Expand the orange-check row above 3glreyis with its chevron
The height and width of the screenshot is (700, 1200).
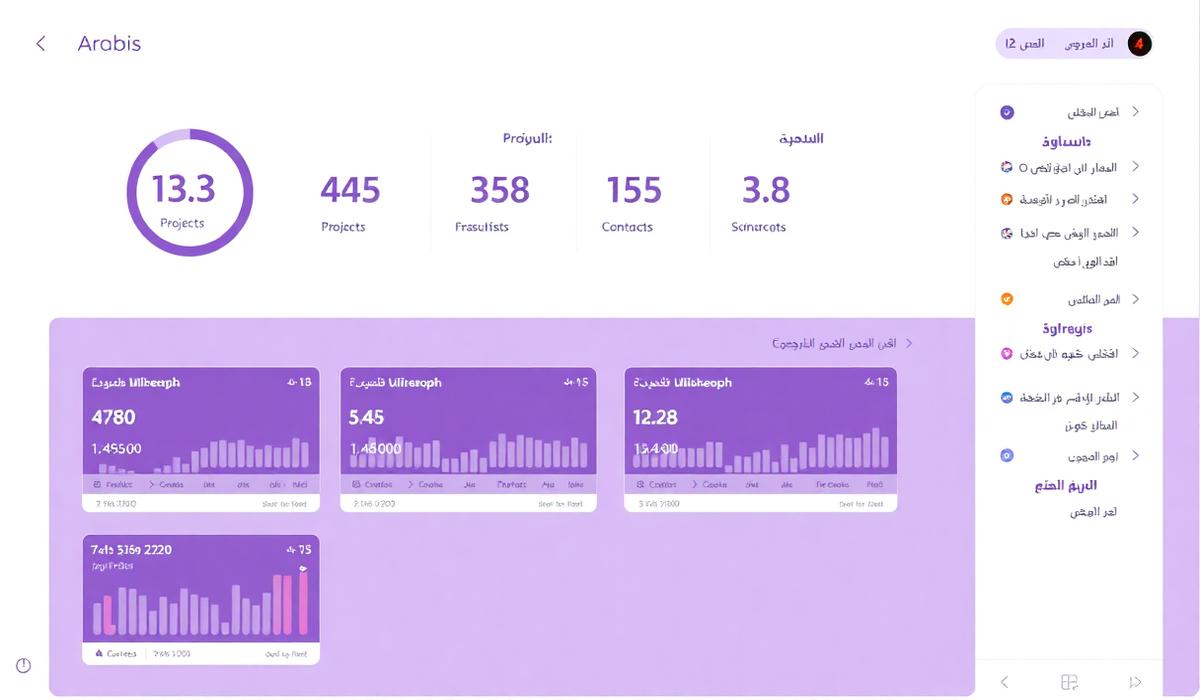pyautogui.click(x=1135, y=299)
